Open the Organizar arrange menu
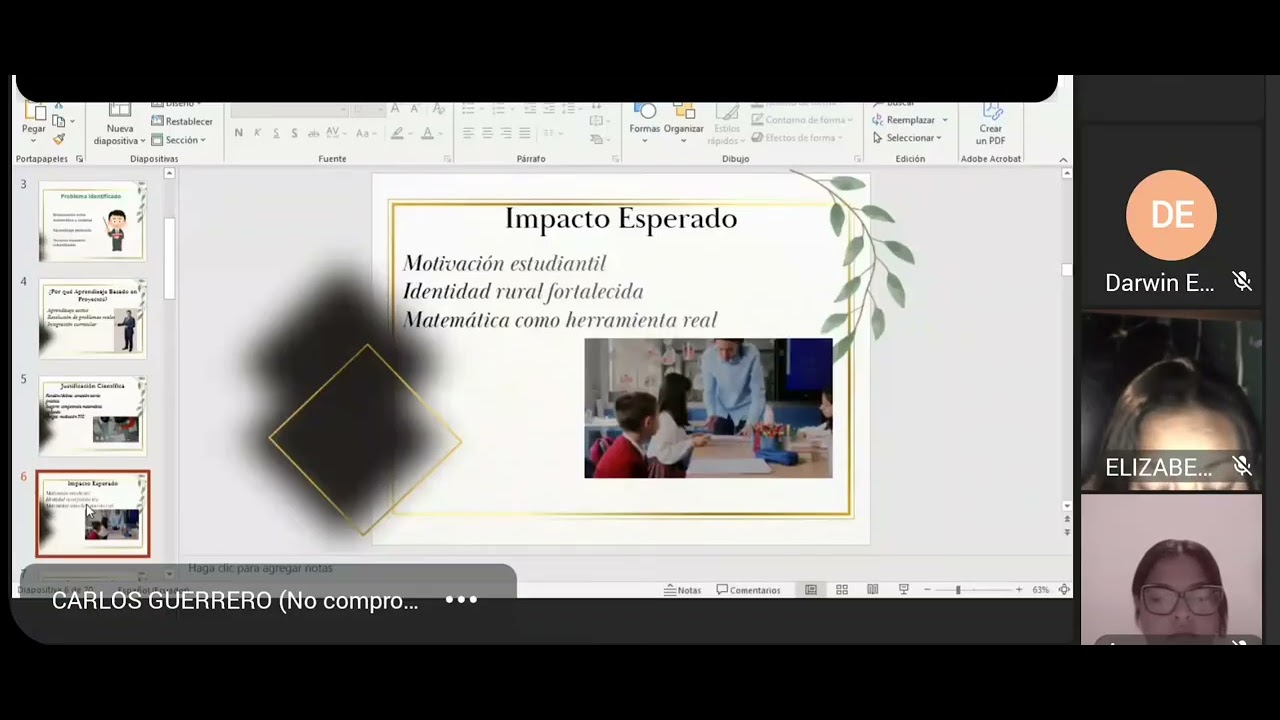Image resolution: width=1280 pixels, height=720 pixels. 684,123
